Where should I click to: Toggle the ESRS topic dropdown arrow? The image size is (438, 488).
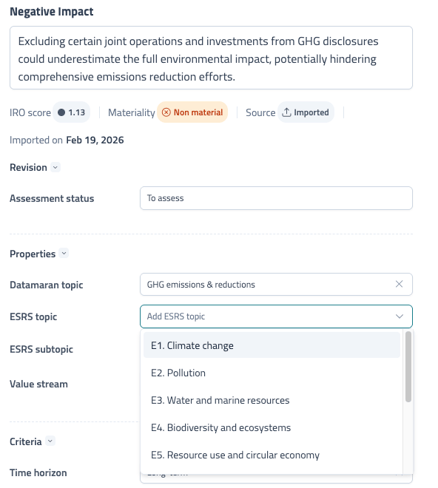click(x=399, y=316)
